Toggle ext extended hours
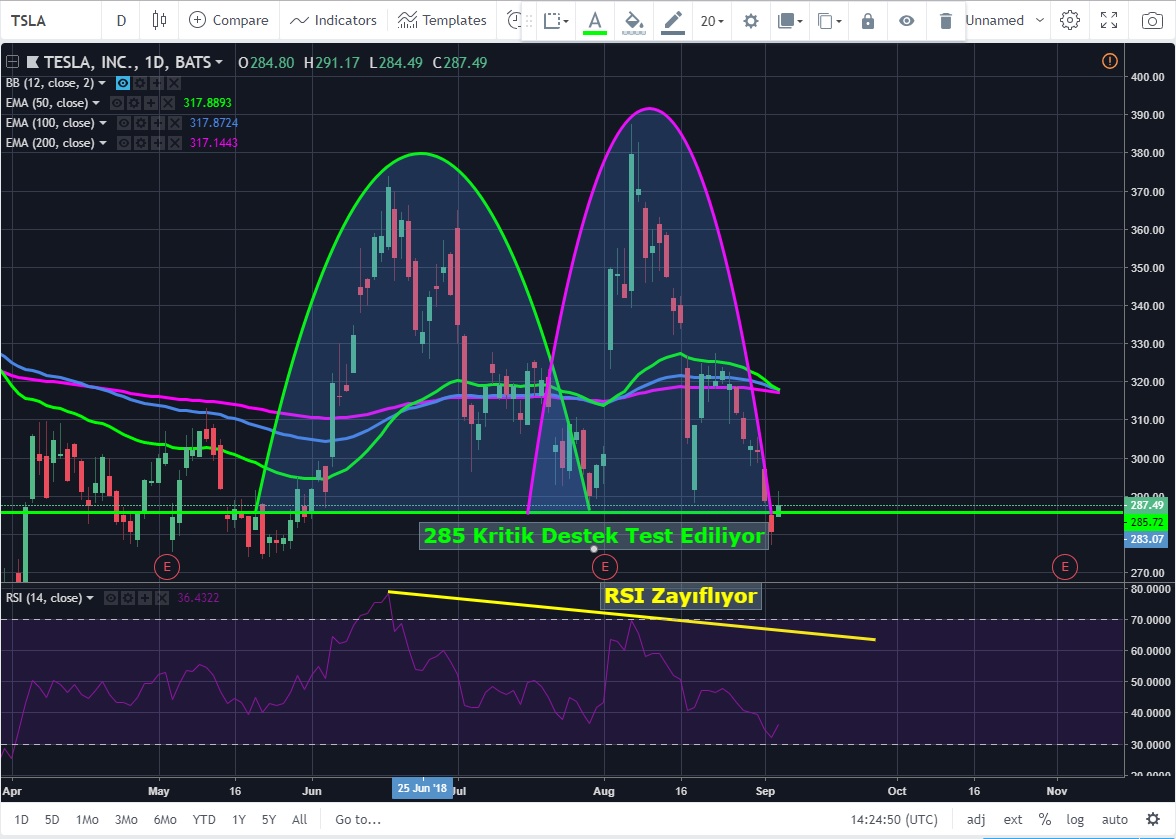This screenshot has width=1176, height=839. tap(1012, 820)
